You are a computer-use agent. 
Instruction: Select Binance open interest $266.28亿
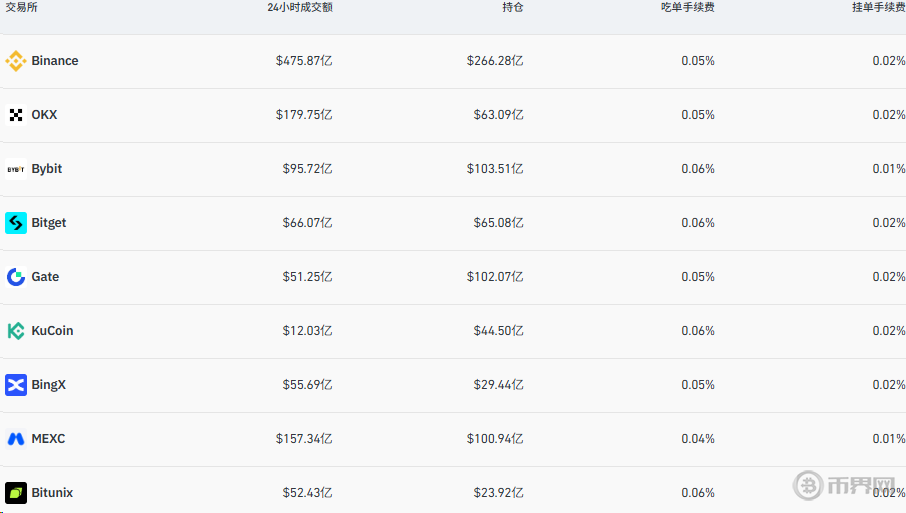coord(495,61)
